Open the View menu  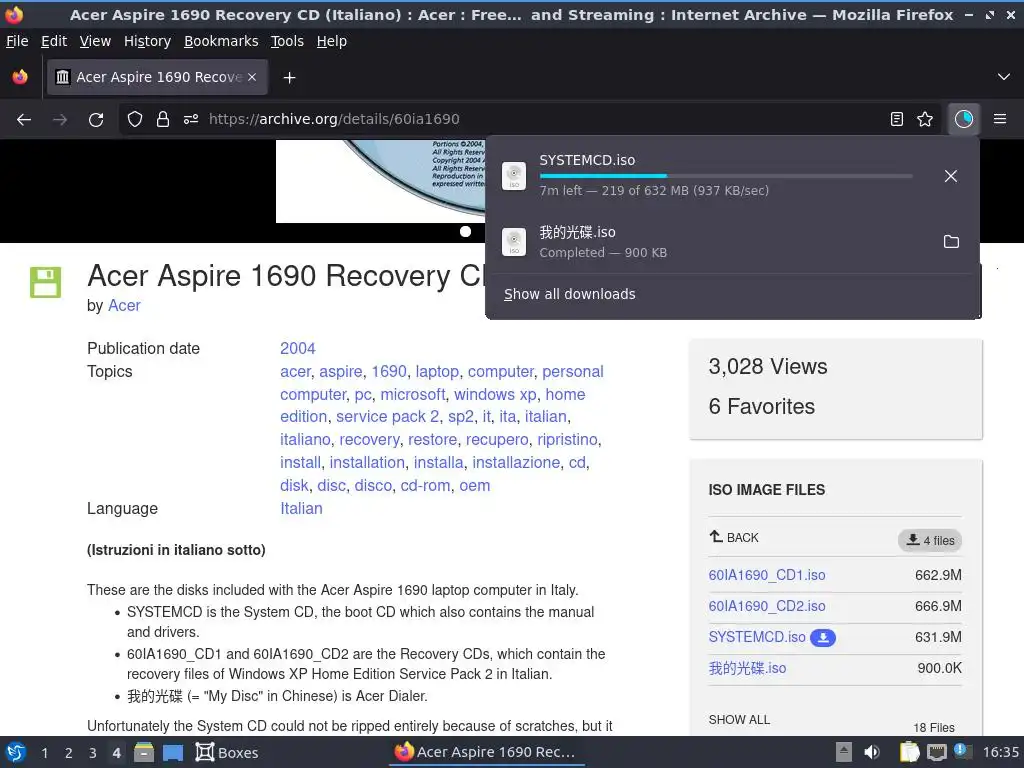[95, 41]
